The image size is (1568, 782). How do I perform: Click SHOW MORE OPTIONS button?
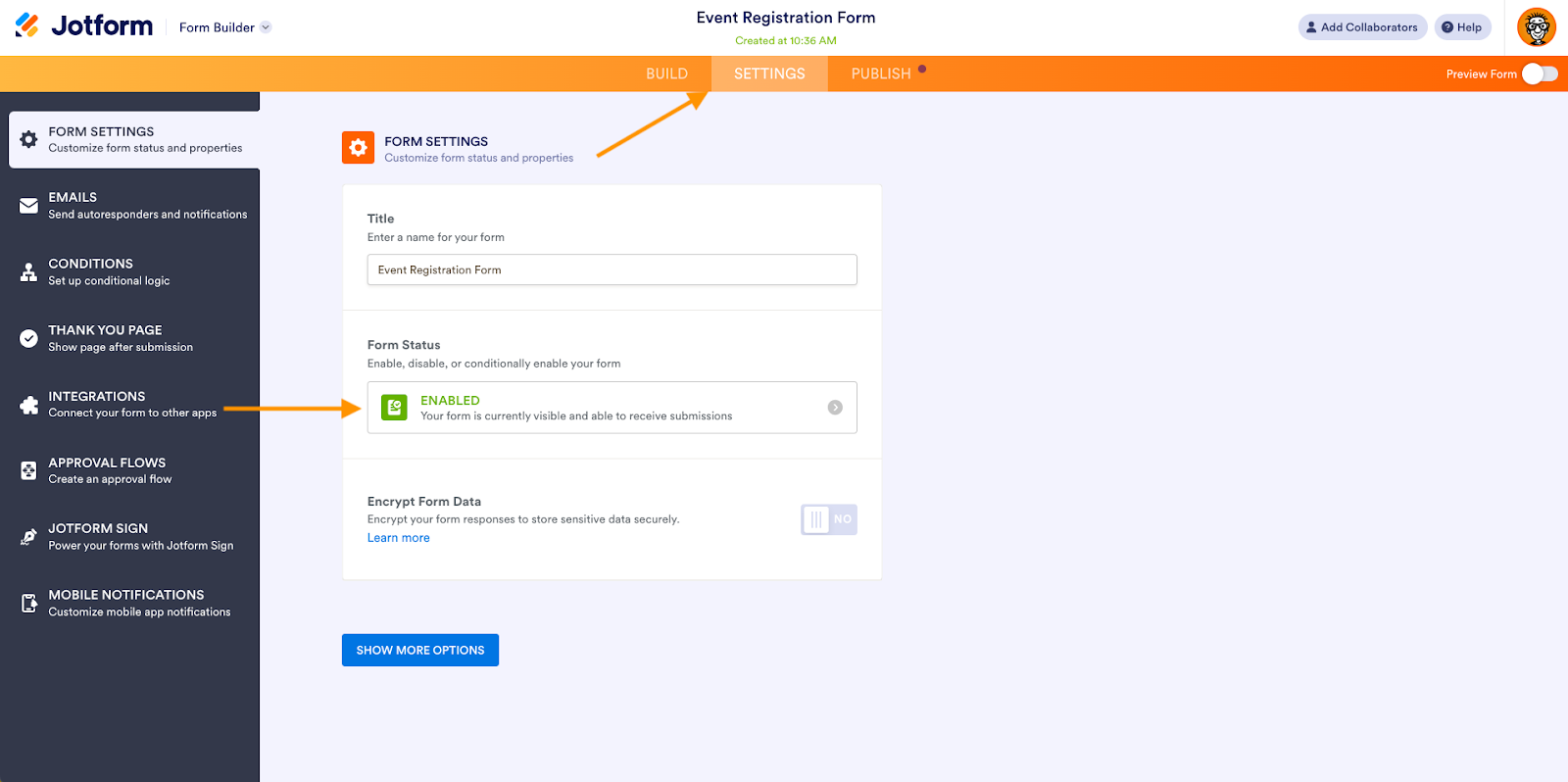click(x=420, y=650)
